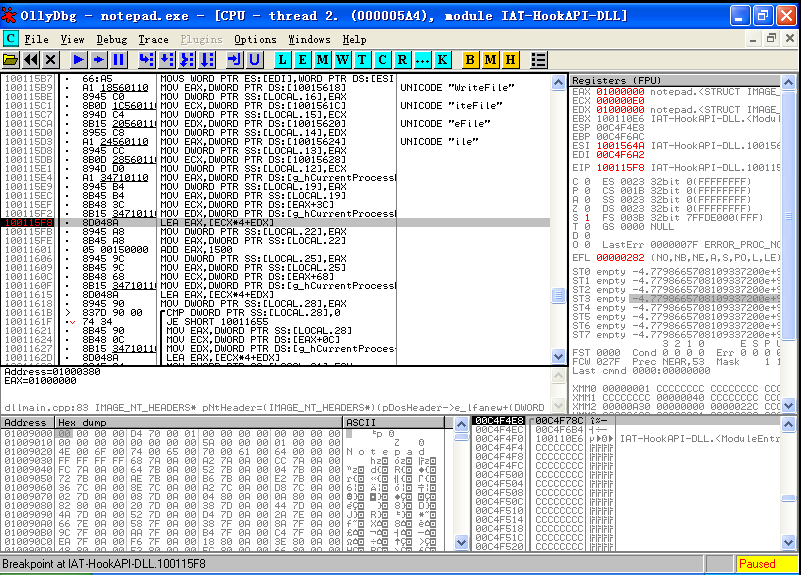
Task: Click registers pane scroll up arrow
Action: click(789, 82)
